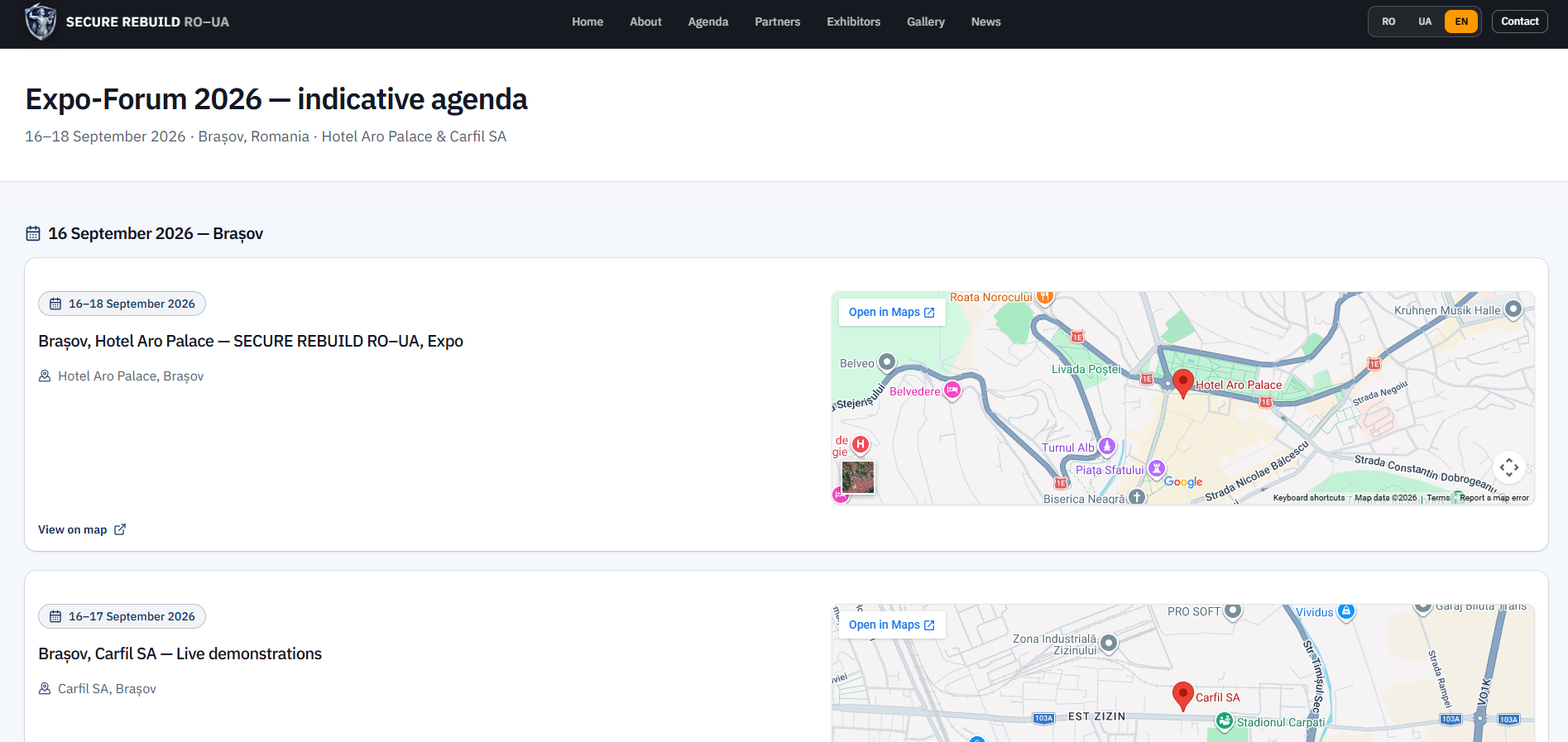
Task: Click the Hotel Aro Palace location pin icon
Action: (45, 376)
